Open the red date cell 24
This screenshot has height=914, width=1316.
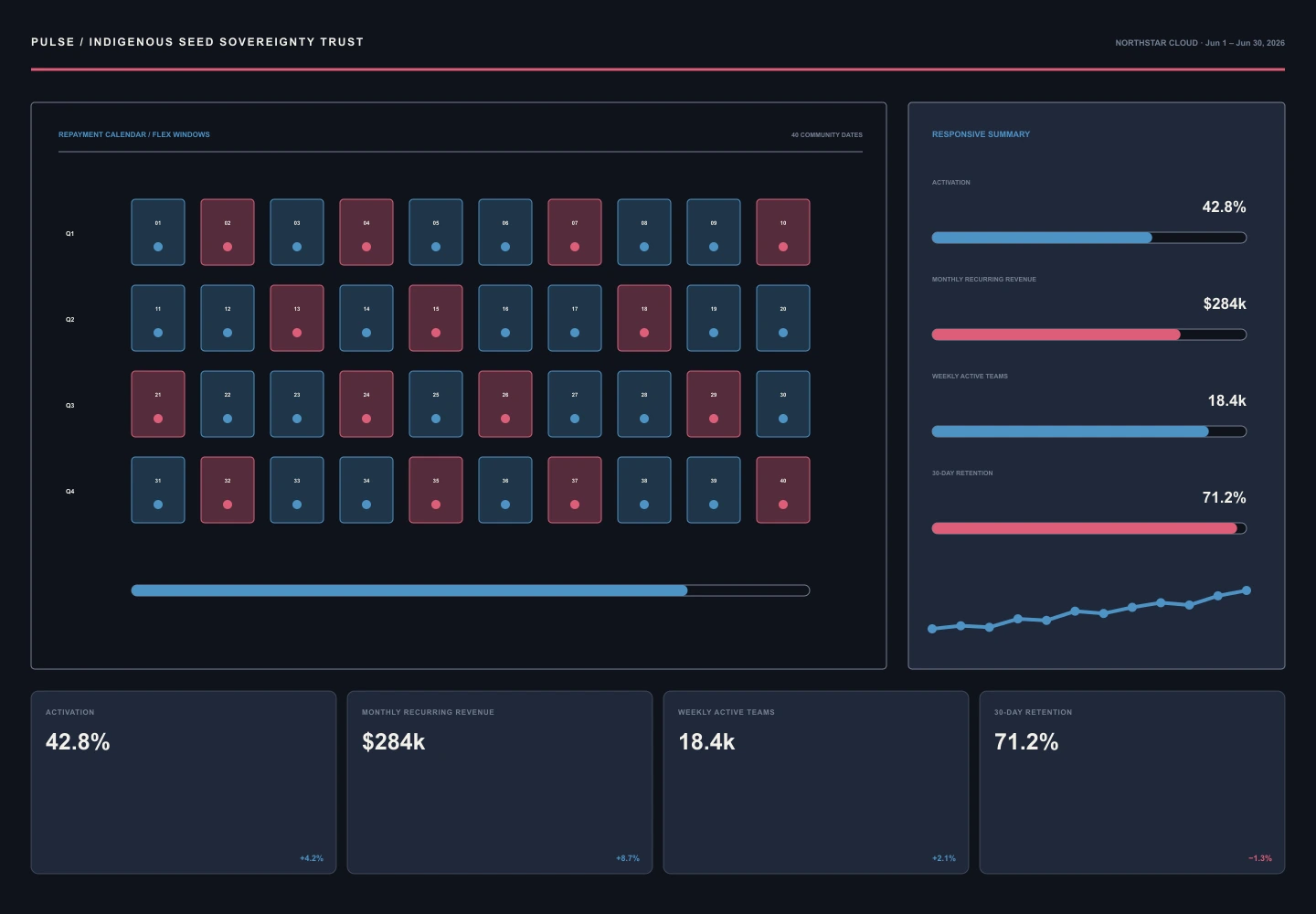click(366, 404)
